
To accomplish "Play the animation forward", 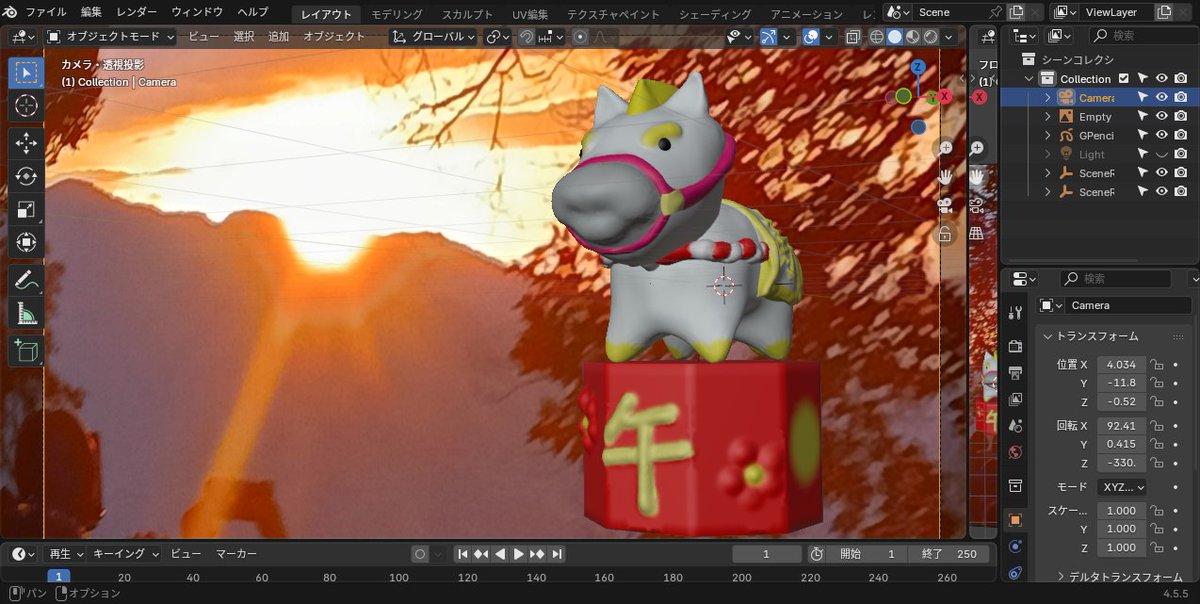I will 518,554.
